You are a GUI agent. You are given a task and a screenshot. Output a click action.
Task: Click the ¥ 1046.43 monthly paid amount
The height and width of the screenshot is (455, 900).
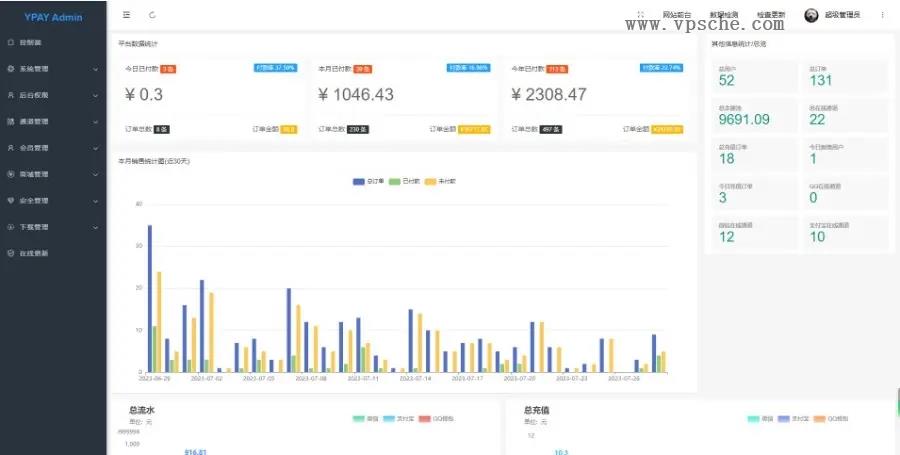pos(356,95)
